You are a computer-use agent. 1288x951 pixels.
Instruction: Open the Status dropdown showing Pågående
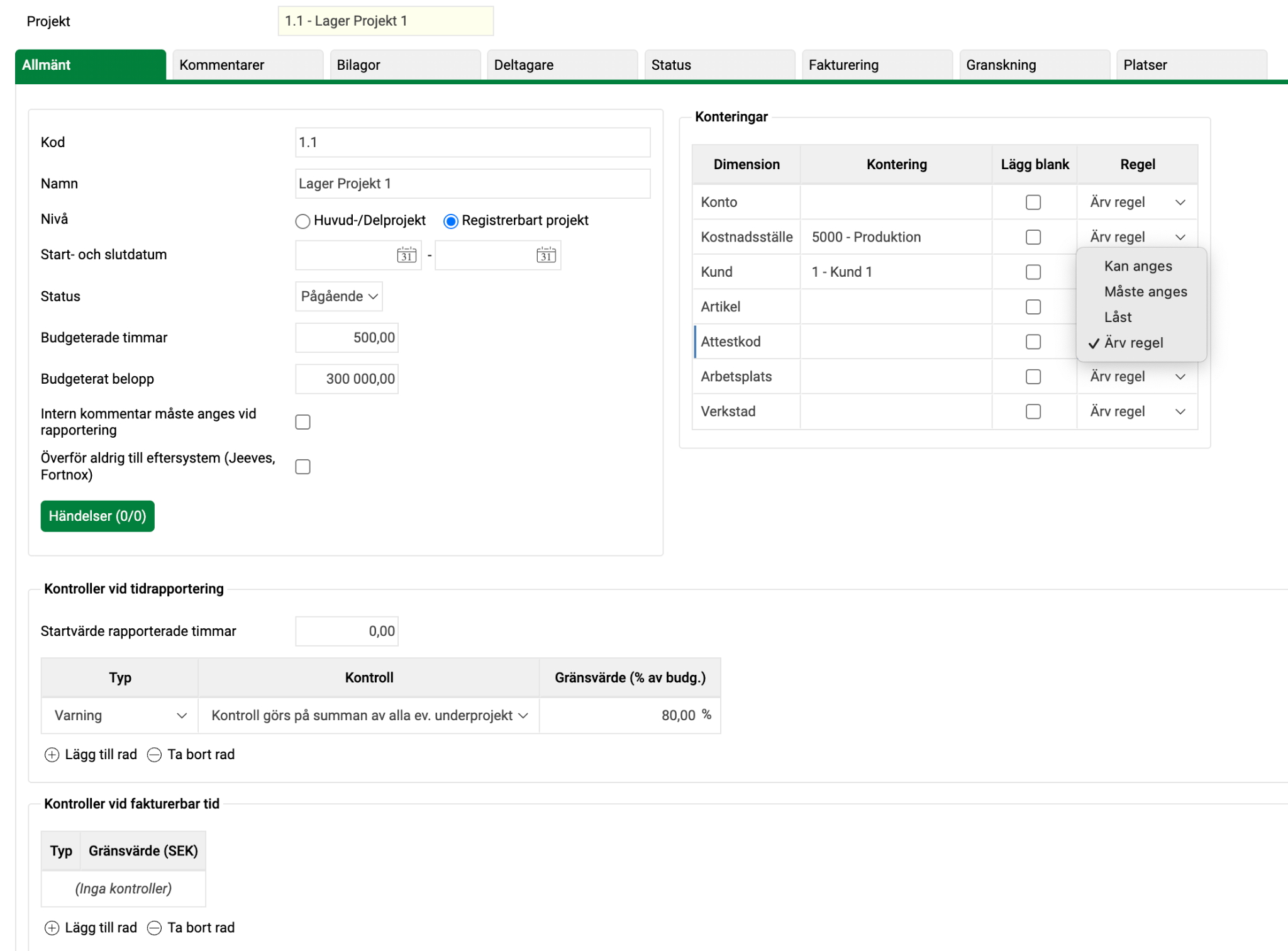(339, 296)
